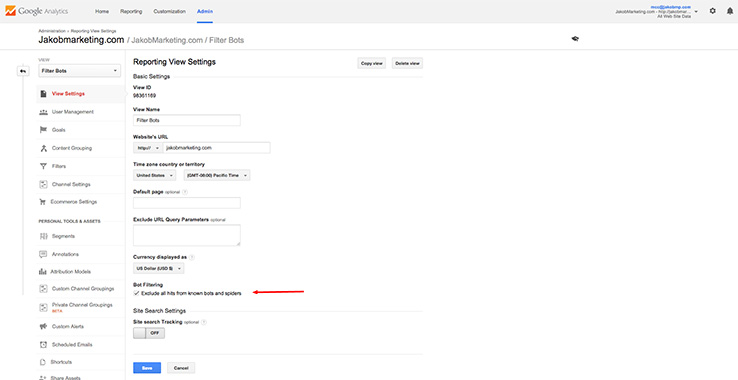Image resolution: width=738 pixels, height=380 pixels.
Task: Click help icon next to Site search Tracking
Action: point(204,322)
